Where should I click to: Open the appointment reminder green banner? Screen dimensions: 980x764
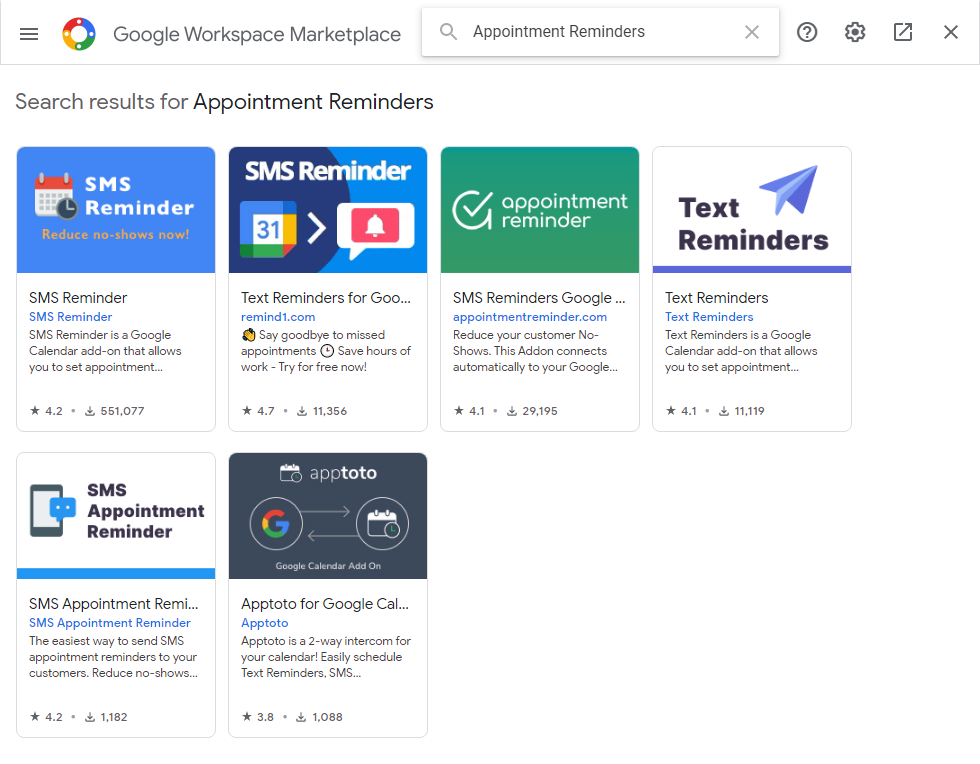click(540, 210)
